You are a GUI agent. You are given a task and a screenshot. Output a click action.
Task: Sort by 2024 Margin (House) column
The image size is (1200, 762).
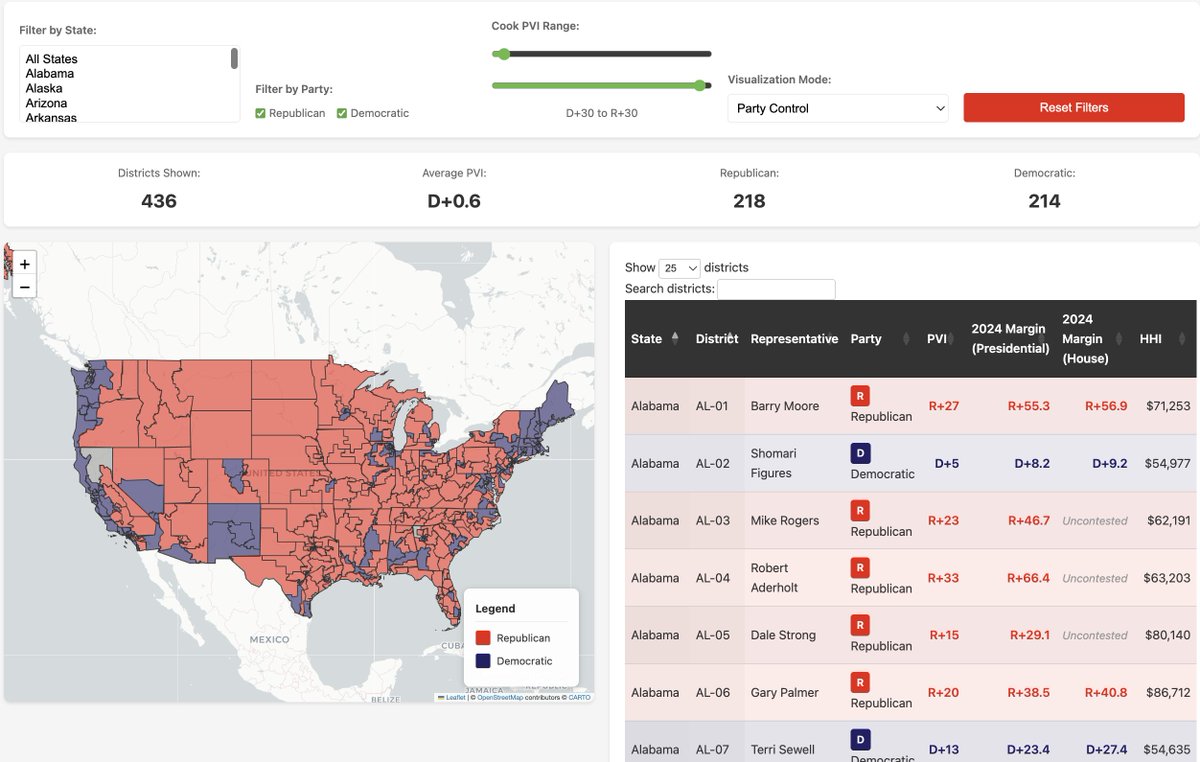coord(1095,339)
